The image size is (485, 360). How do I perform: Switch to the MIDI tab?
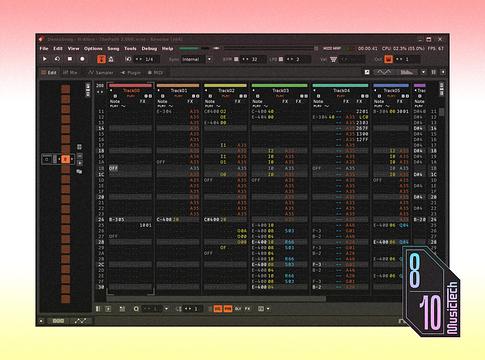(x=155, y=72)
